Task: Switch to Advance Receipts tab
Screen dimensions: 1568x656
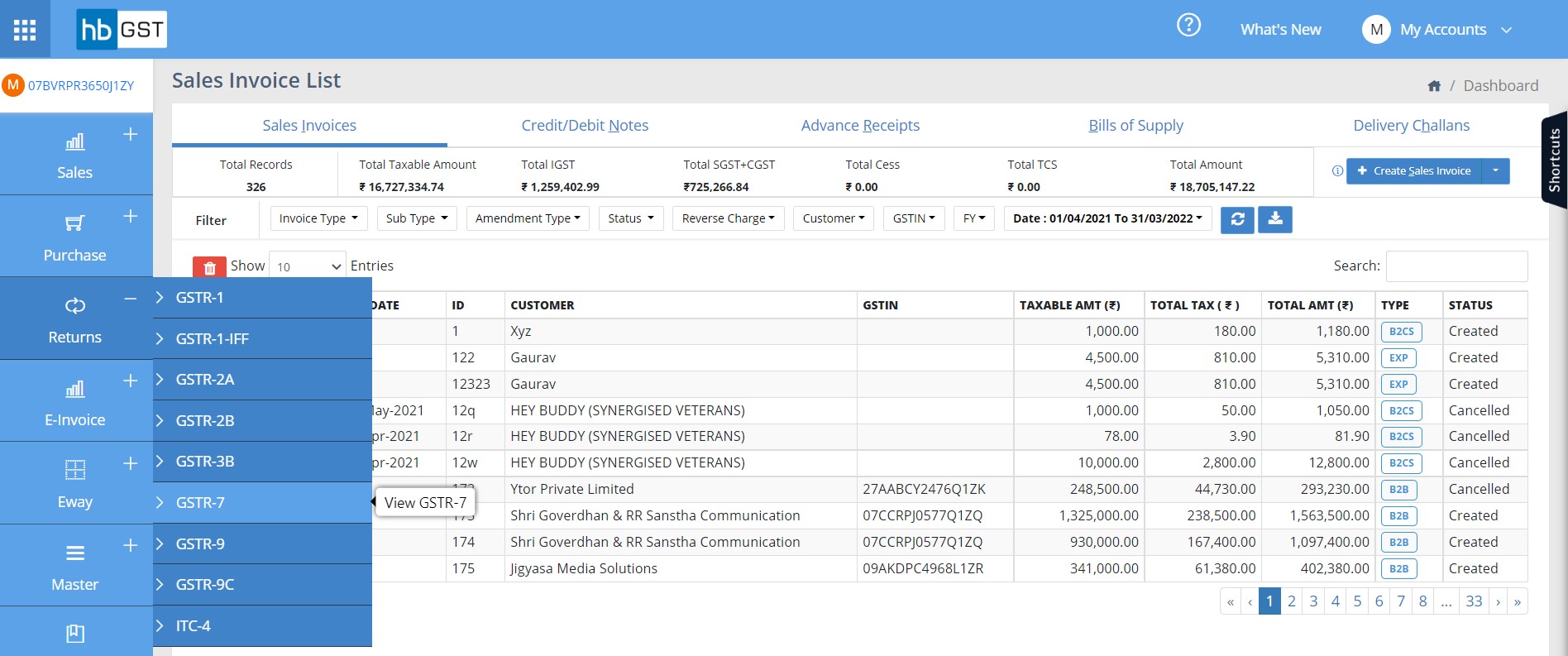Action: (x=860, y=126)
